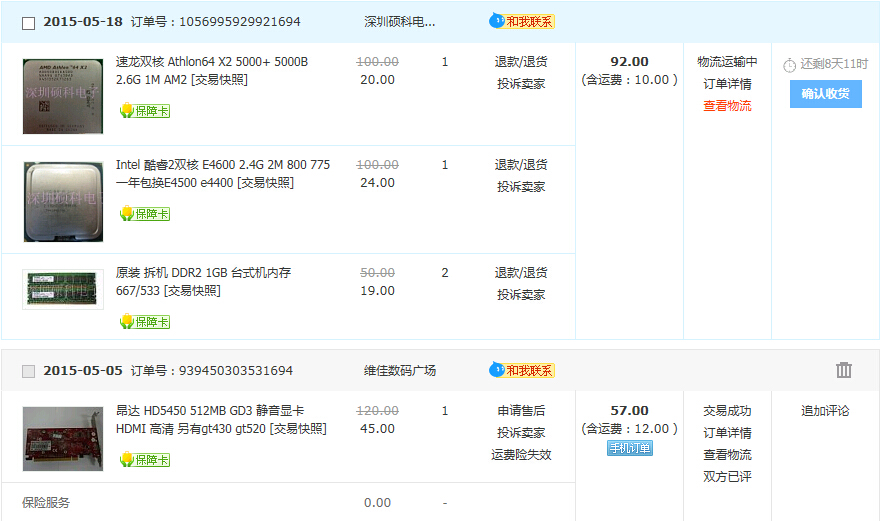Open the Athlon64 X2 CPU thumbnail

click(63, 96)
